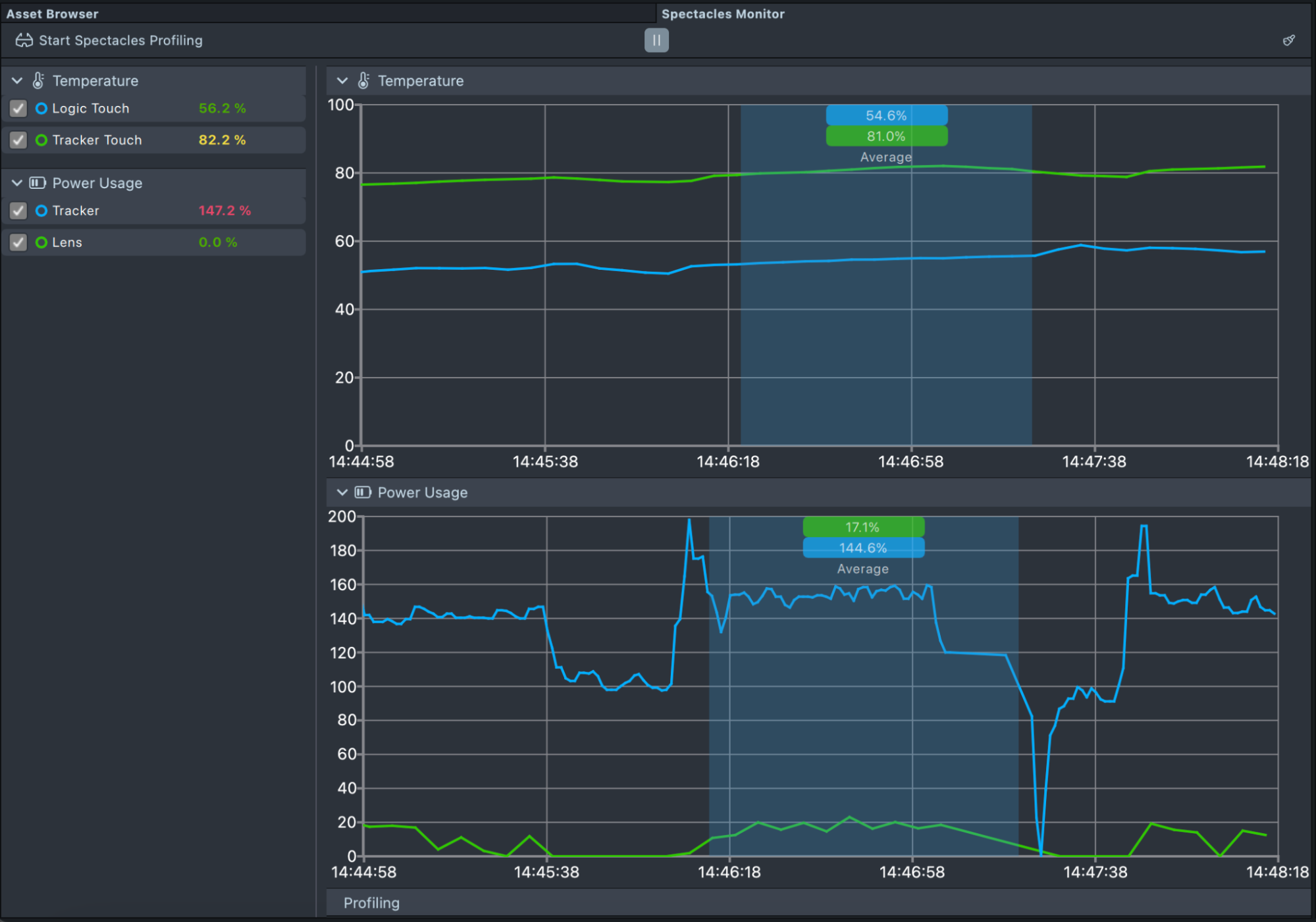Click the spectacles glasses icon
This screenshot has height=922, width=1316.
[24, 40]
